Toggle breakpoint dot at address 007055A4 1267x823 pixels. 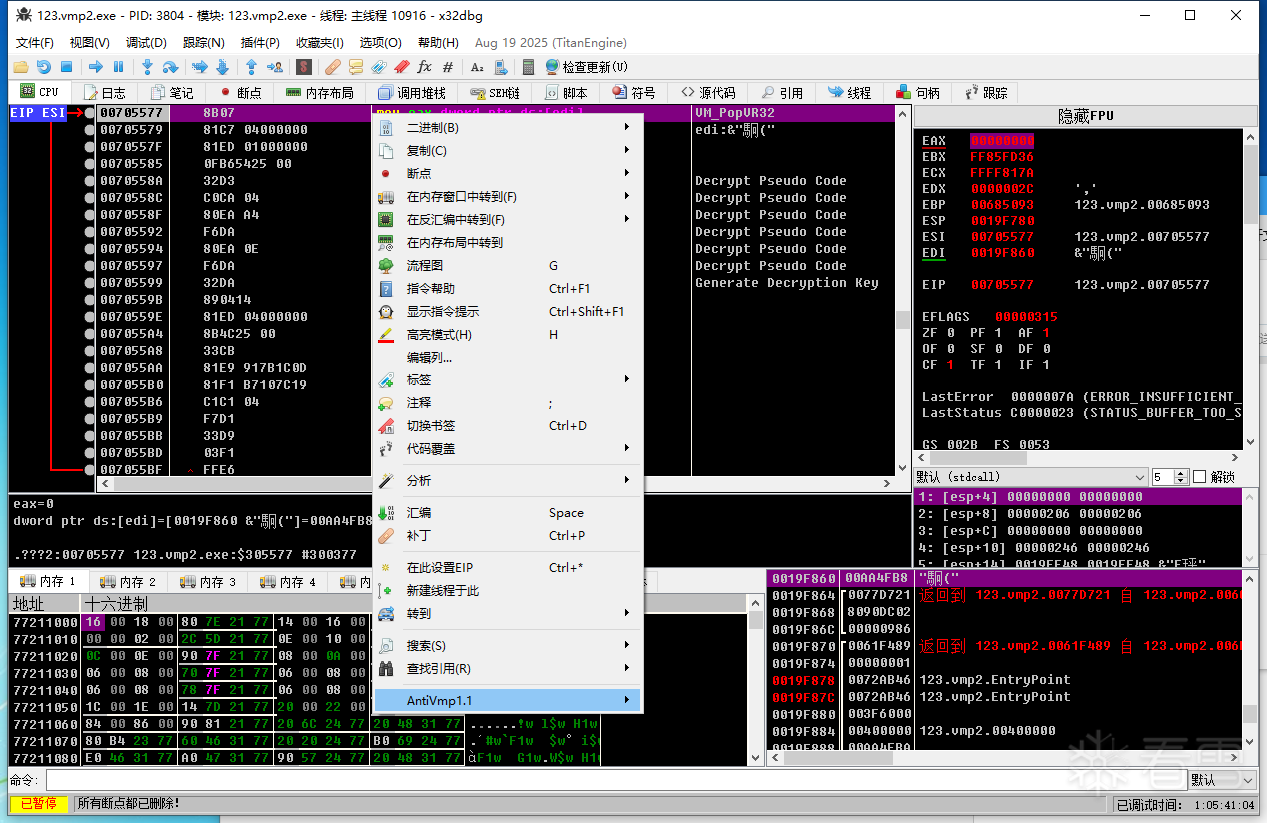pos(90,334)
